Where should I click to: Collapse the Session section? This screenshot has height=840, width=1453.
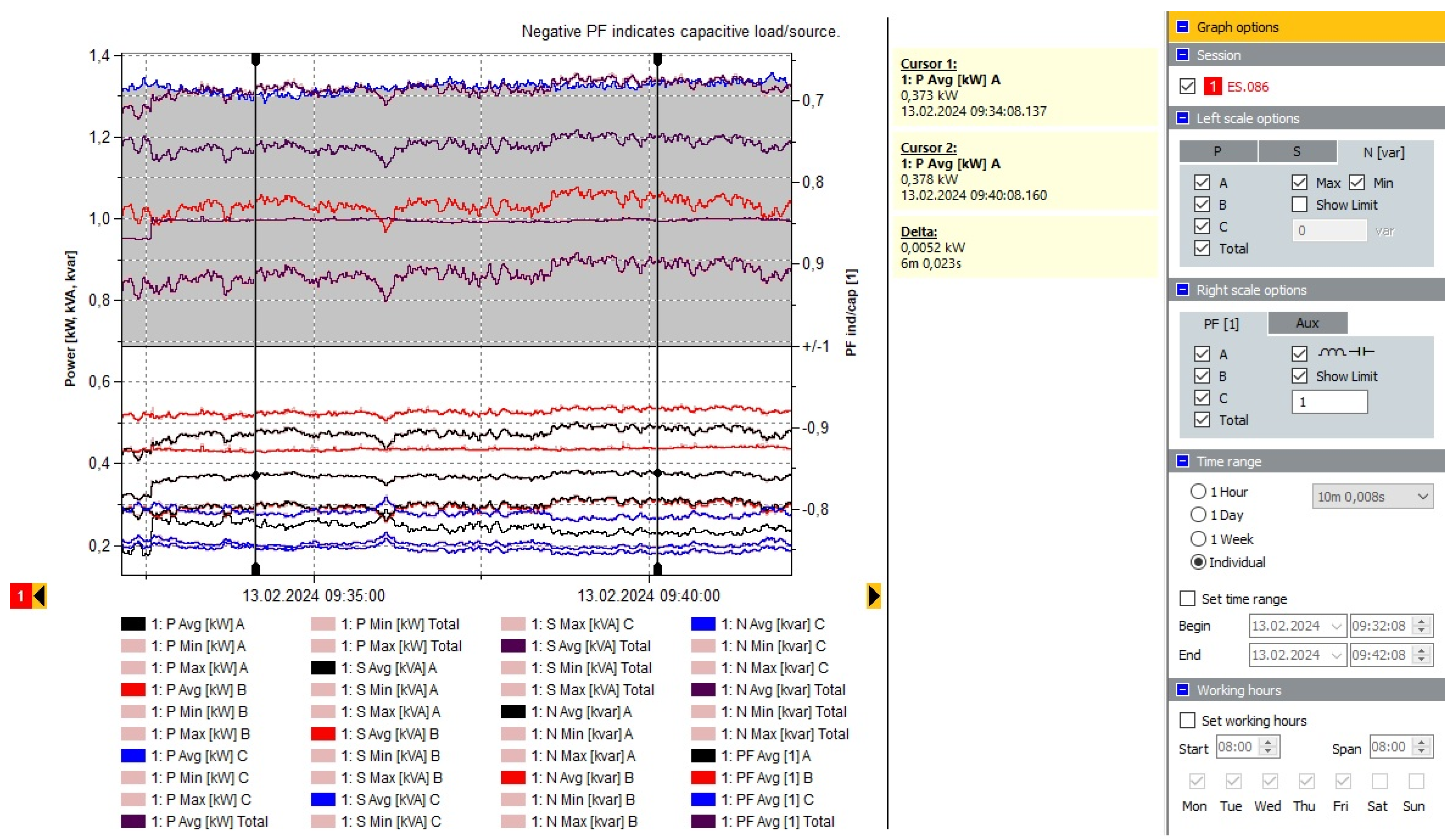click(1183, 55)
